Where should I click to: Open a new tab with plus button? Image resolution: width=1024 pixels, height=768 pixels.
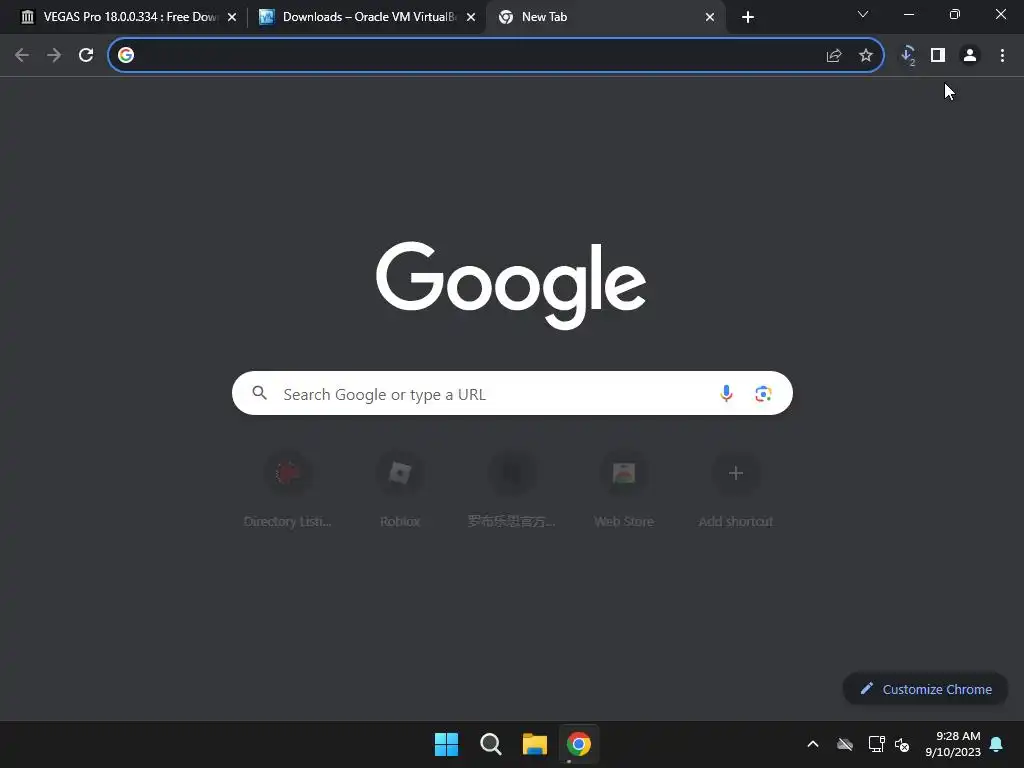[748, 17]
